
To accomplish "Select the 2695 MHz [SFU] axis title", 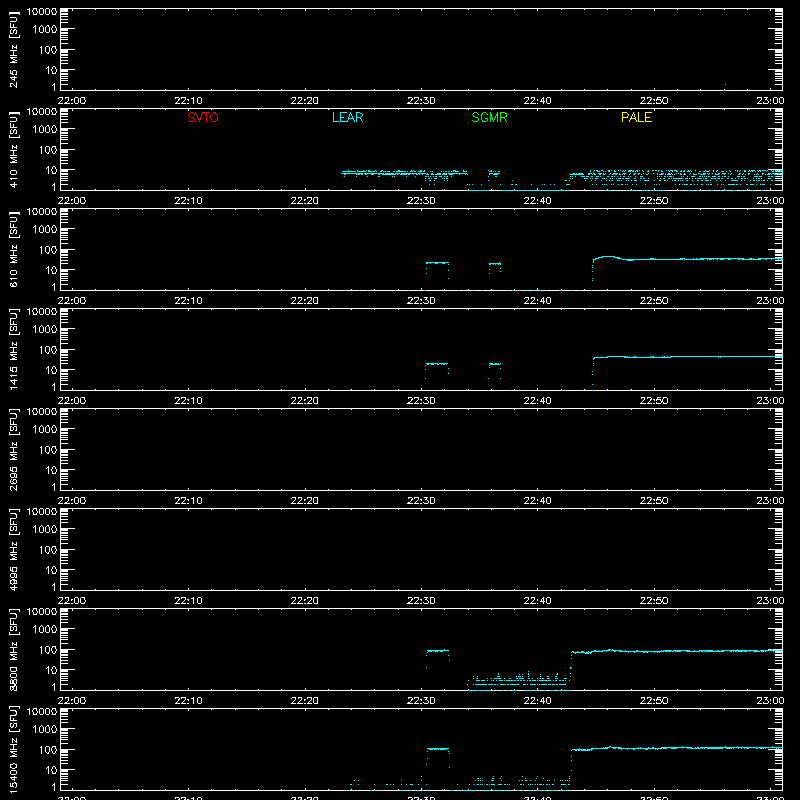I will tap(14, 450).
